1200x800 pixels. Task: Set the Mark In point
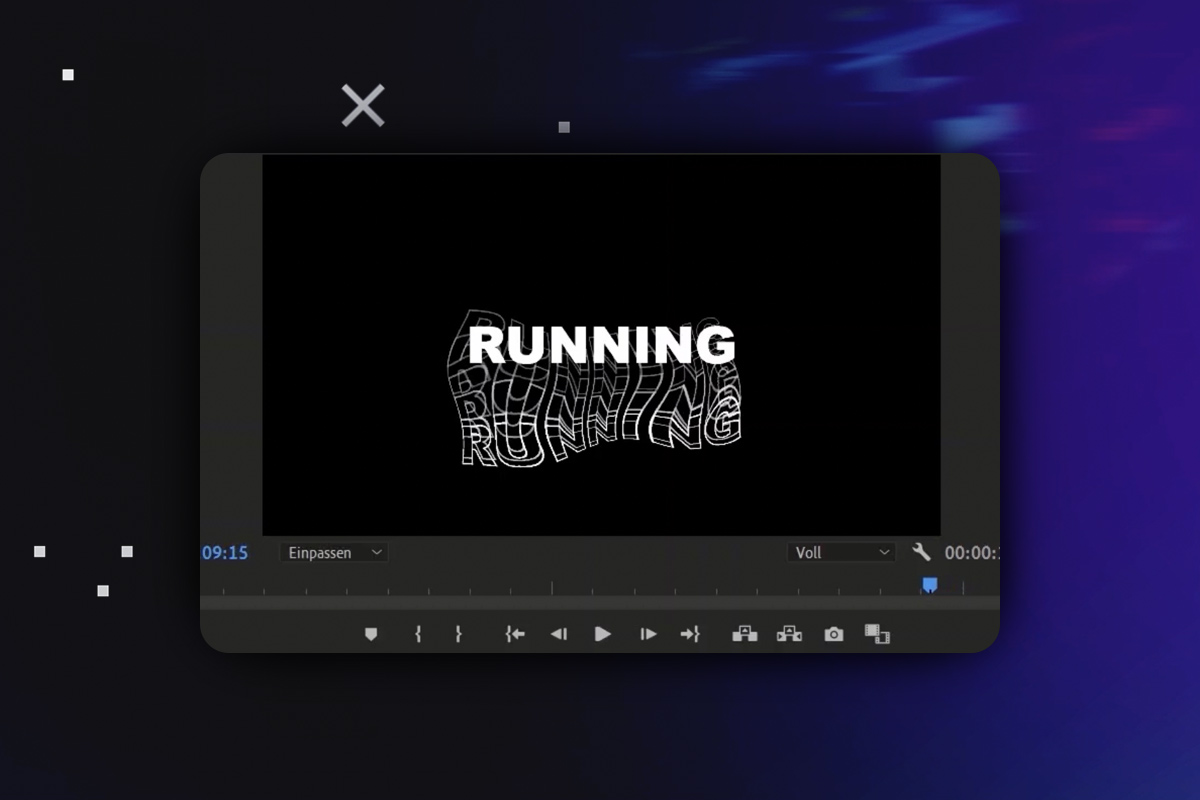tap(418, 634)
